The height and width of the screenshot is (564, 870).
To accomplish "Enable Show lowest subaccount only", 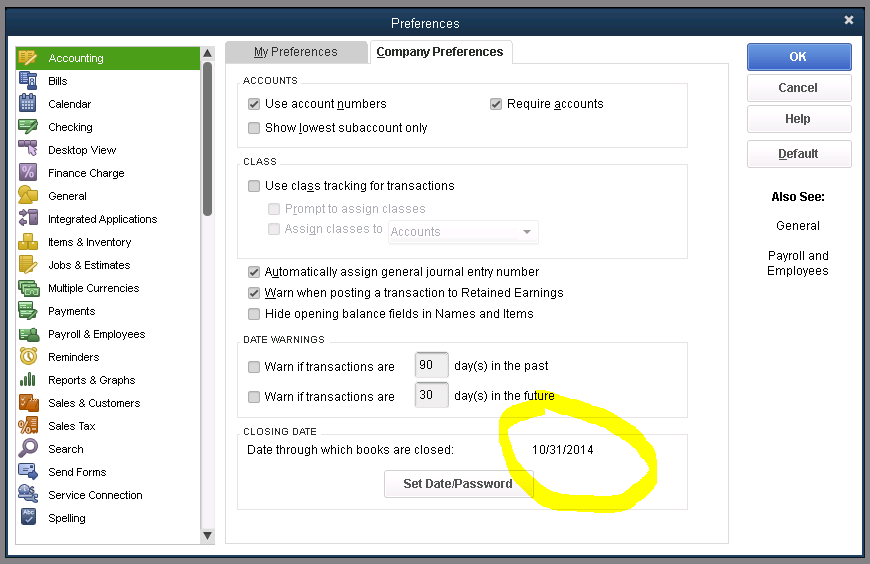I will click(254, 128).
